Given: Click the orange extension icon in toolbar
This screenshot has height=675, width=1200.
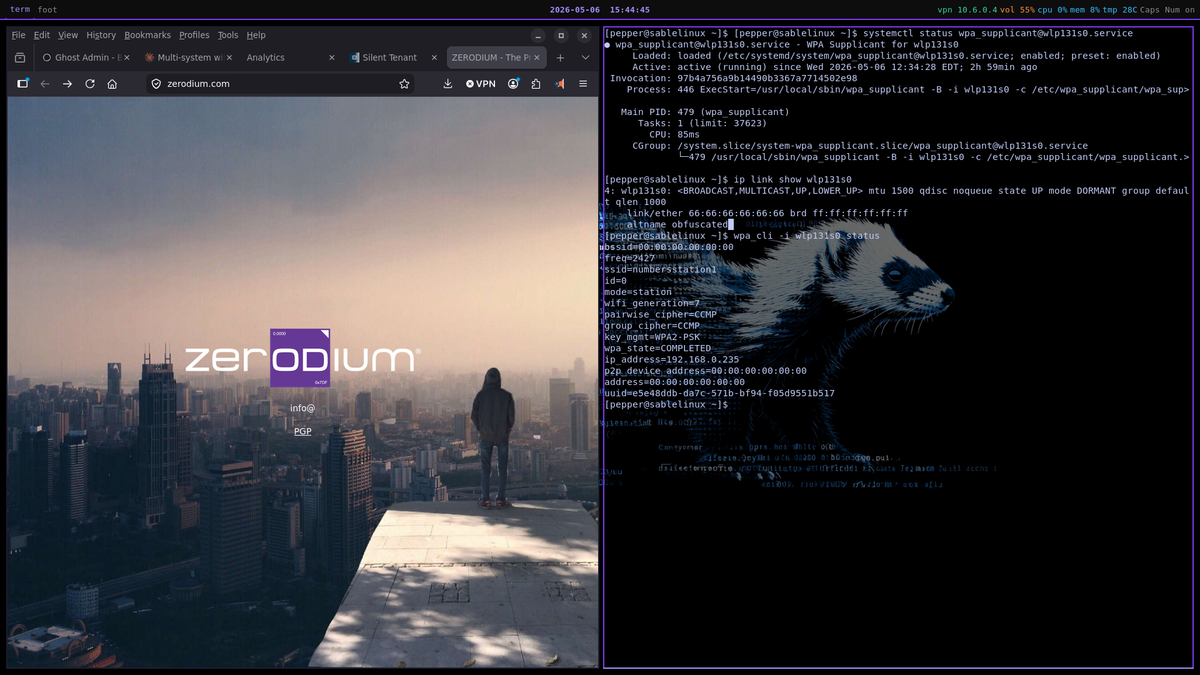Looking at the screenshot, I should point(560,84).
